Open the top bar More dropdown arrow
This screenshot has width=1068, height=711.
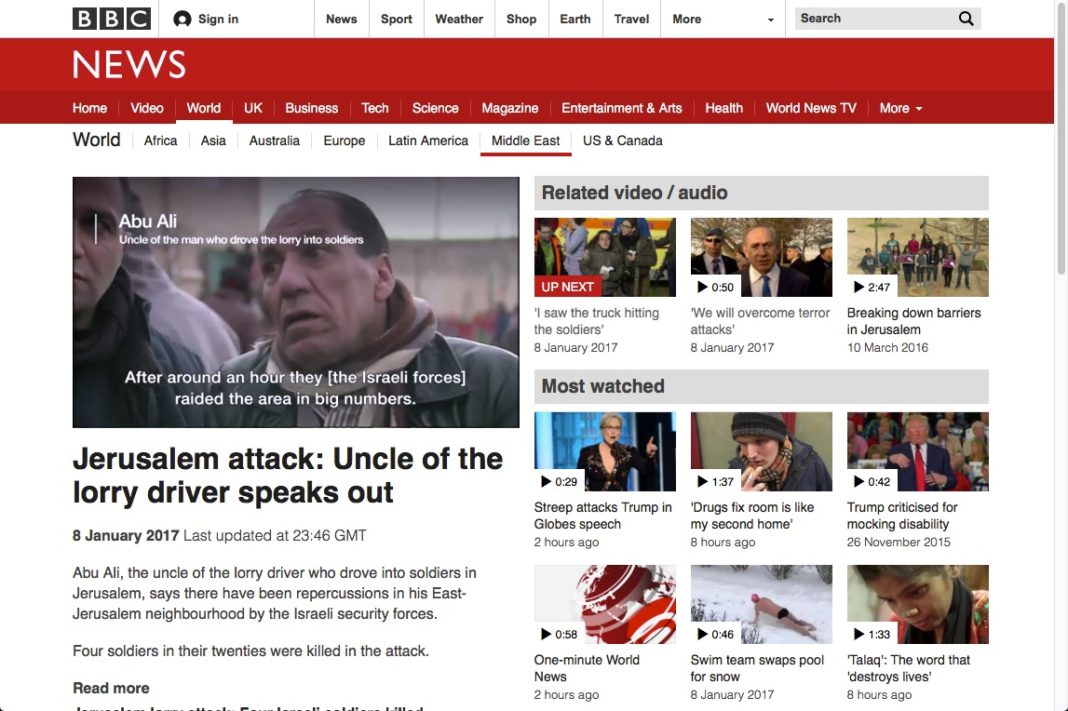pyautogui.click(x=770, y=20)
